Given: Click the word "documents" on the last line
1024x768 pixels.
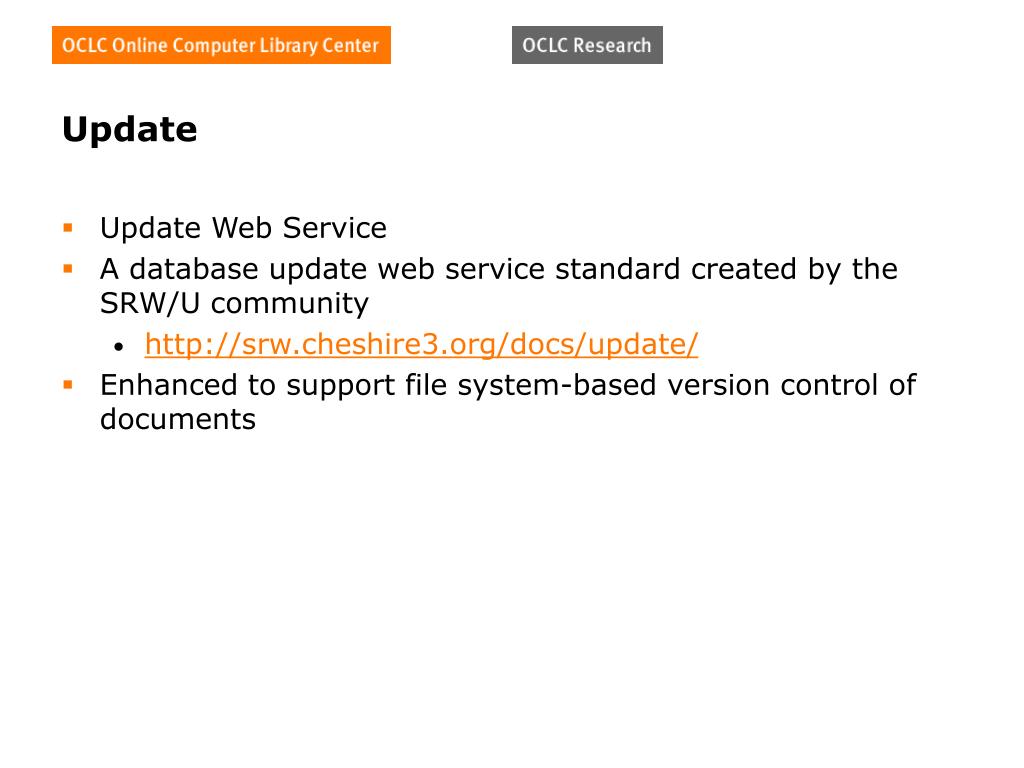Looking at the screenshot, I should [178, 419].
